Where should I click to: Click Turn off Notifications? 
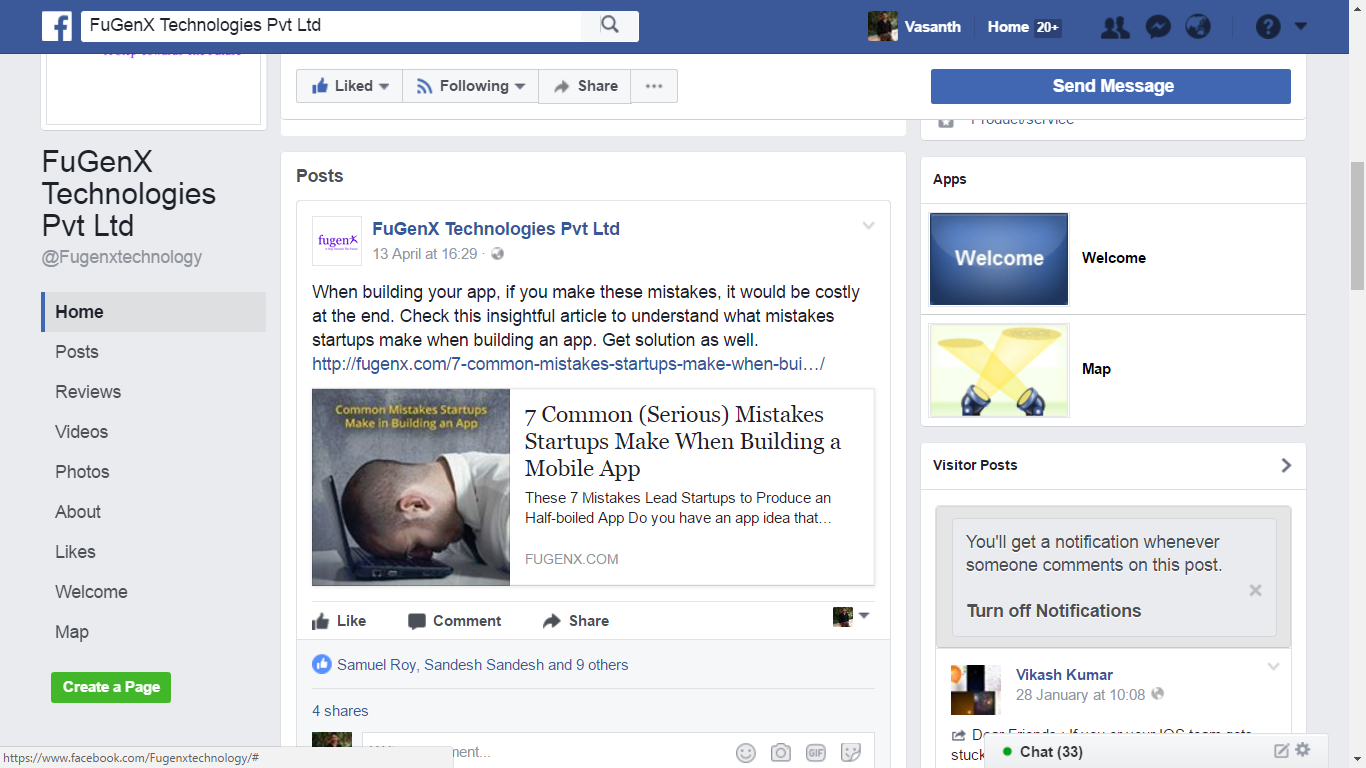point(1054,611)
